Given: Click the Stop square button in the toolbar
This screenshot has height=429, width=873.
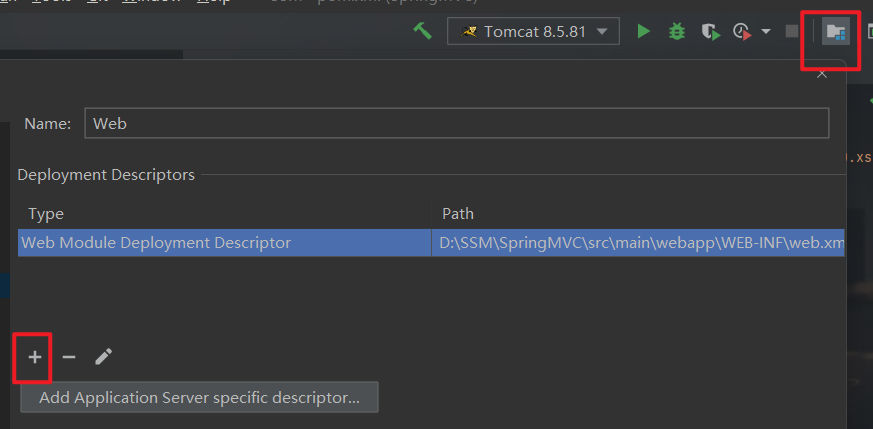Looking at the screenshot, I should coord(792,31).
